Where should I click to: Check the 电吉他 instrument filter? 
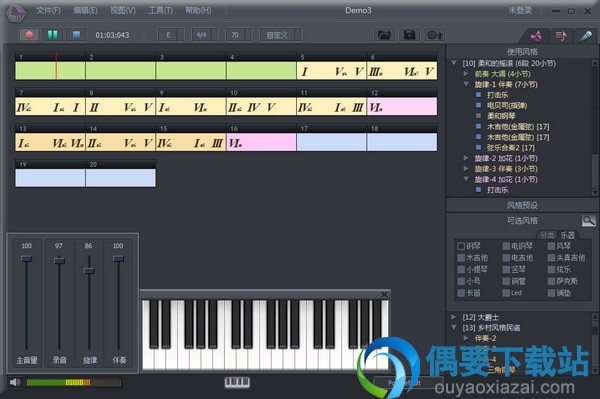click(506, 258)
